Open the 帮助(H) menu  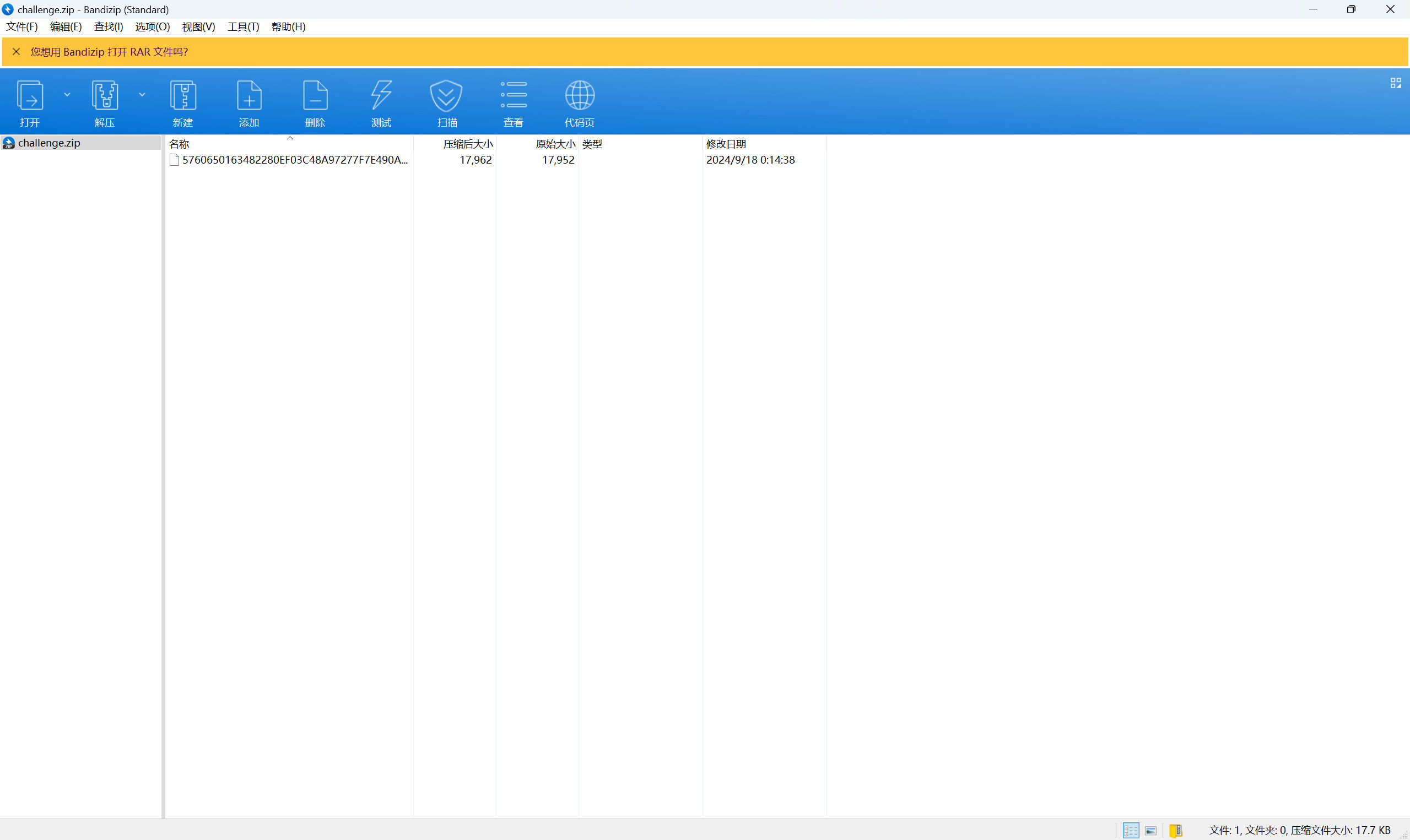point(289,26)
